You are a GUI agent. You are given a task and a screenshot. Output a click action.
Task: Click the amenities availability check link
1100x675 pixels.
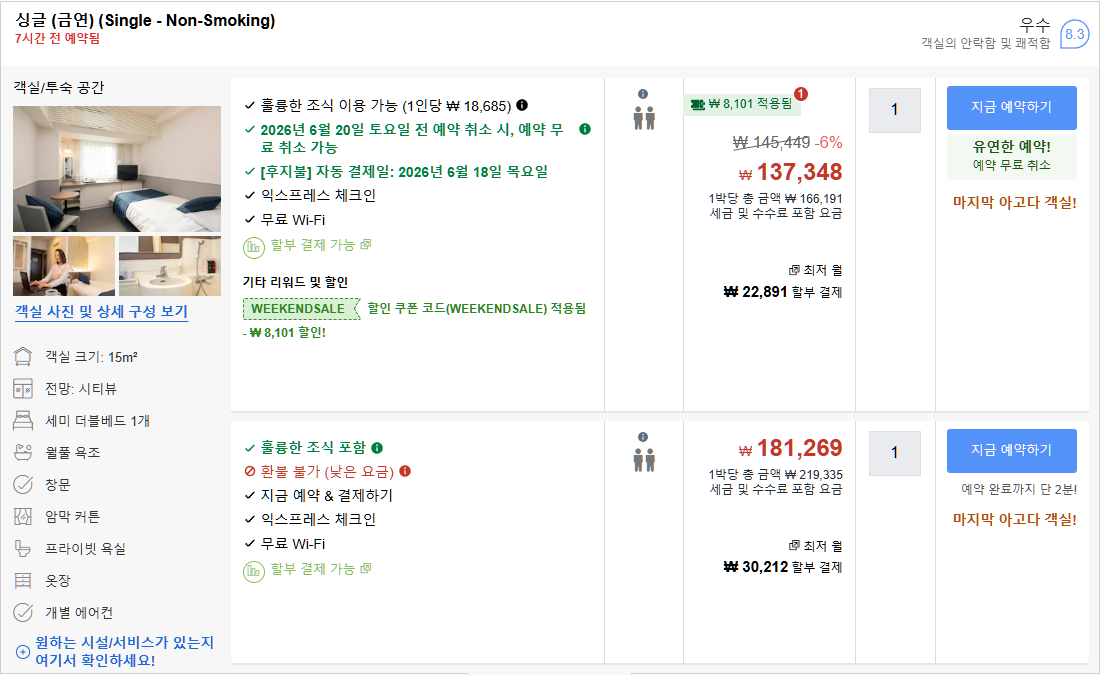click(124, 651)
